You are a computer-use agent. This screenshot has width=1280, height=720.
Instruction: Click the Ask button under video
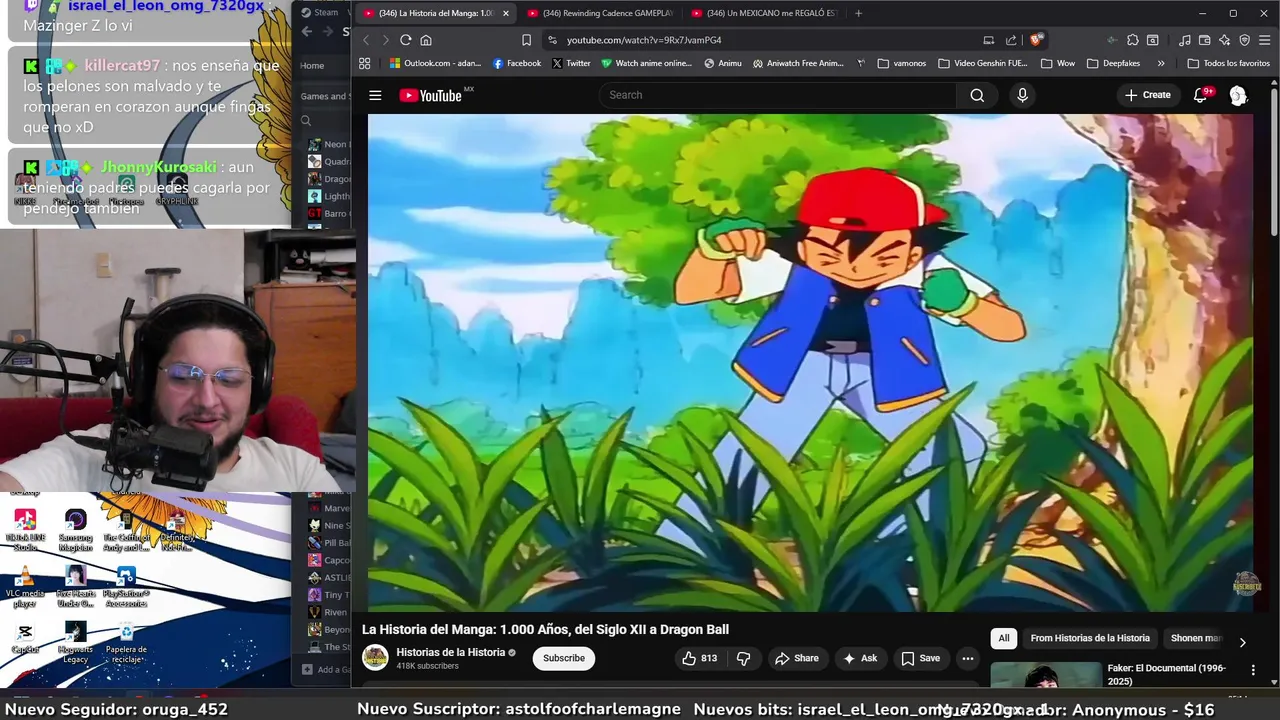(x=860, y=658)
